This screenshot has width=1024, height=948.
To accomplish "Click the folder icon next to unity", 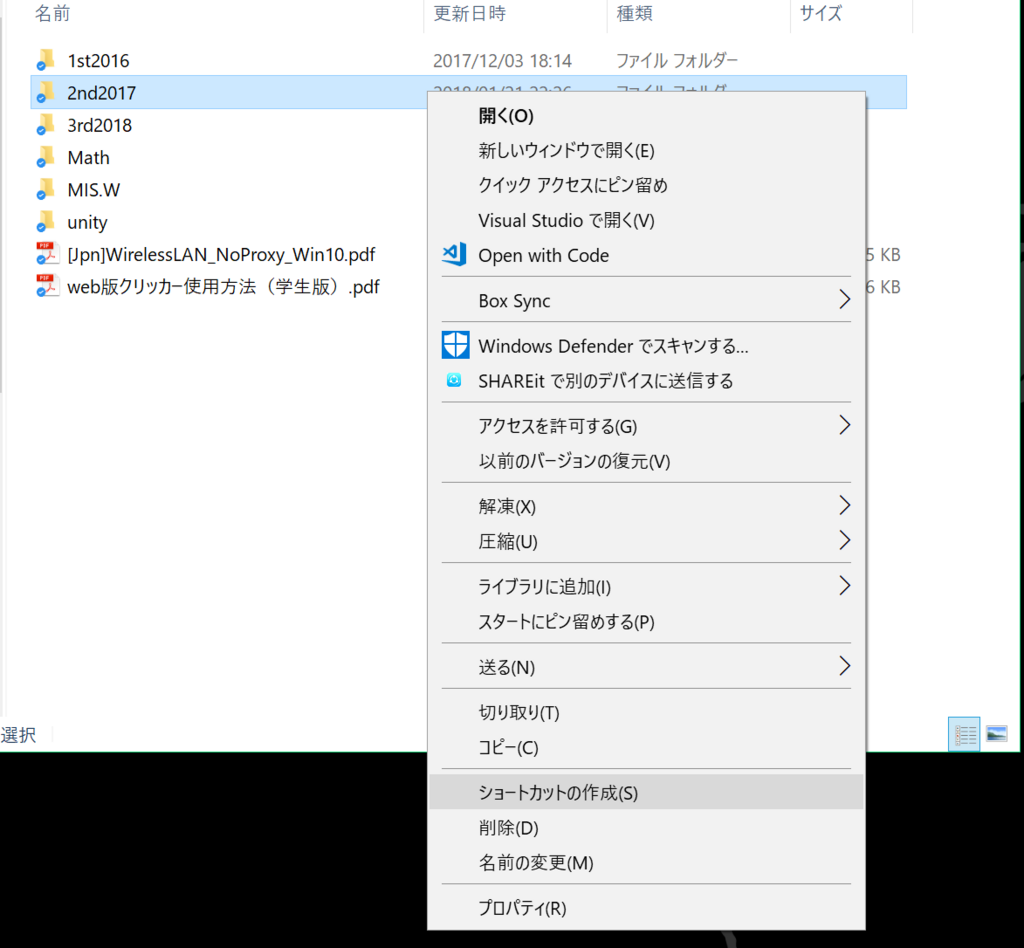I will tap(46, 222).
